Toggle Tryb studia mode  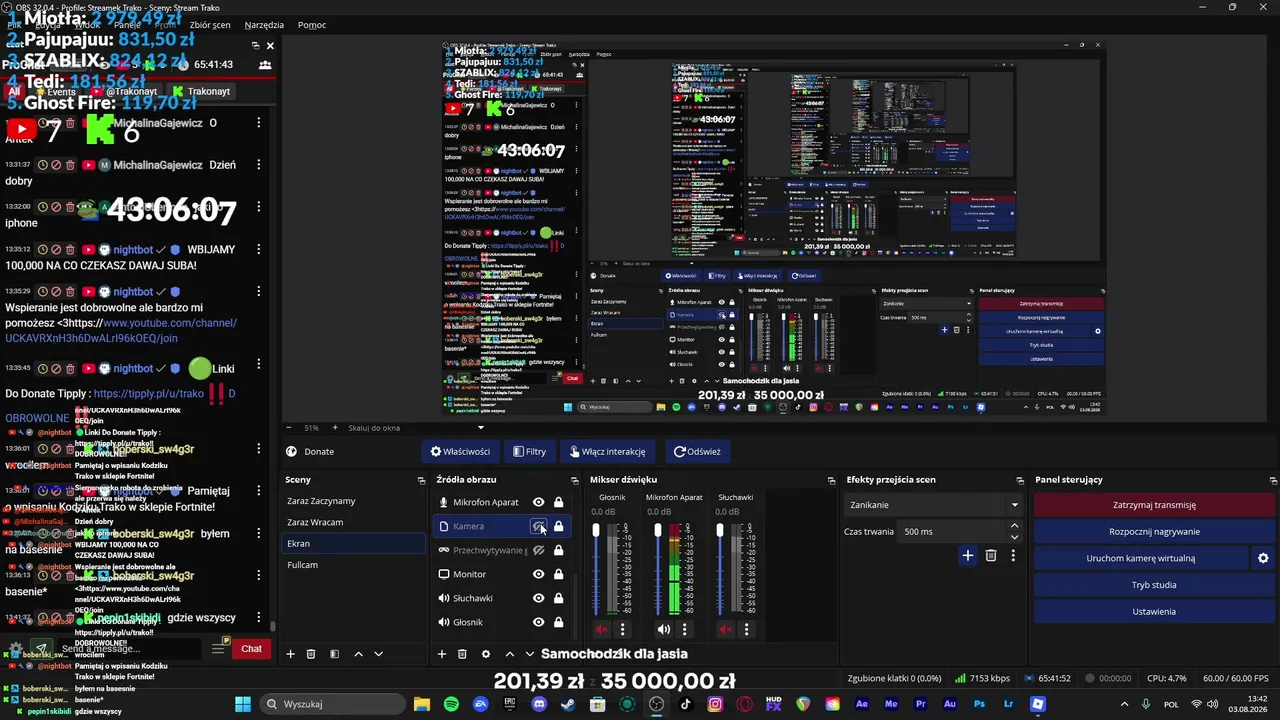point(1154,585)
